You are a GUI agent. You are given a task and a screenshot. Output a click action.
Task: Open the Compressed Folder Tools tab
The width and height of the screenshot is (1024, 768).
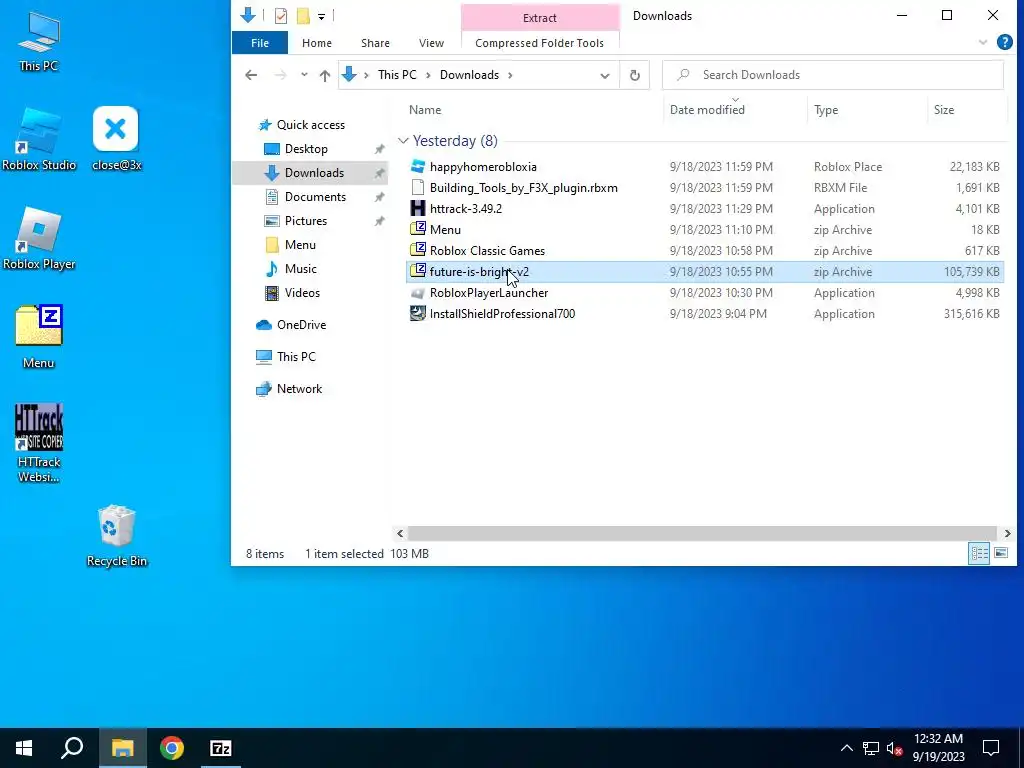(x=539, y=43)
